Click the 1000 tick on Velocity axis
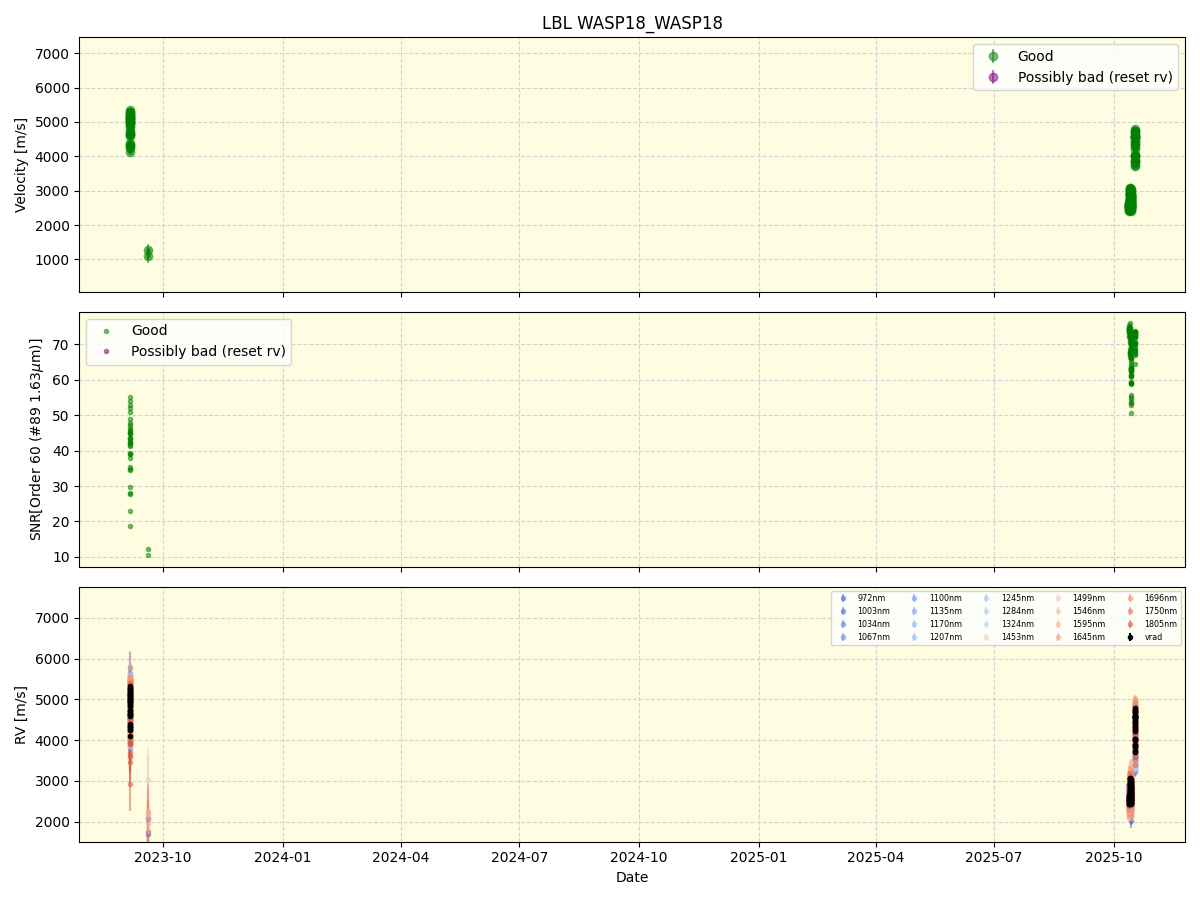 (x=55, y=260)
